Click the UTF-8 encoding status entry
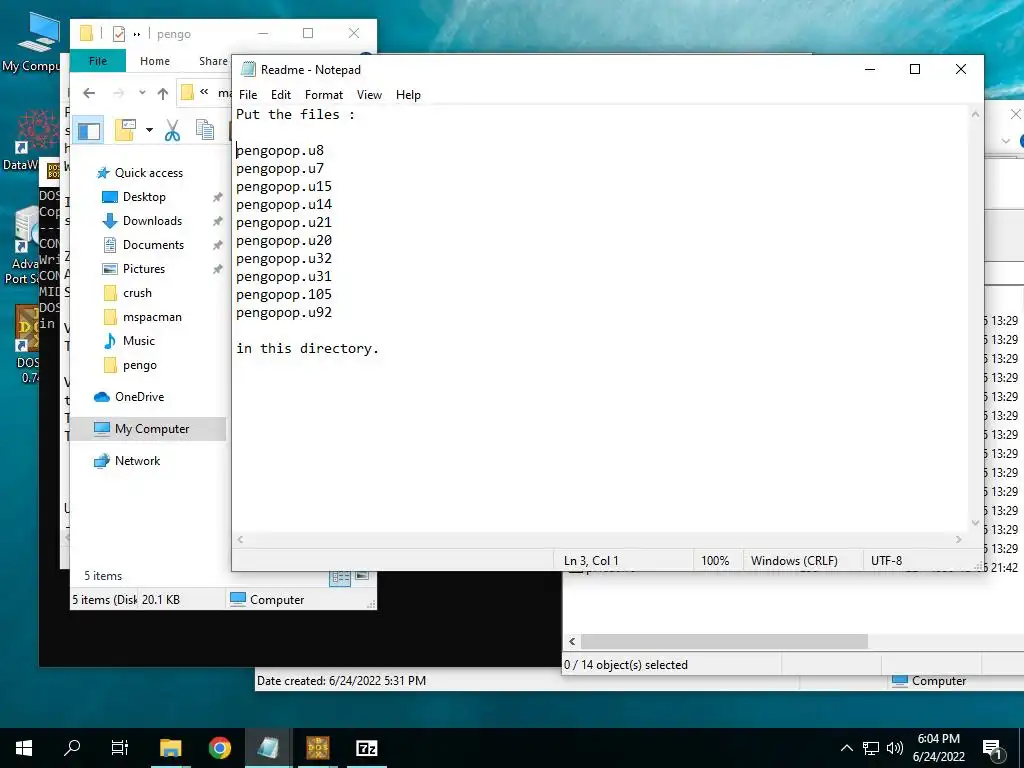This screenshot has width=1024, height=768. pos(886,561)
